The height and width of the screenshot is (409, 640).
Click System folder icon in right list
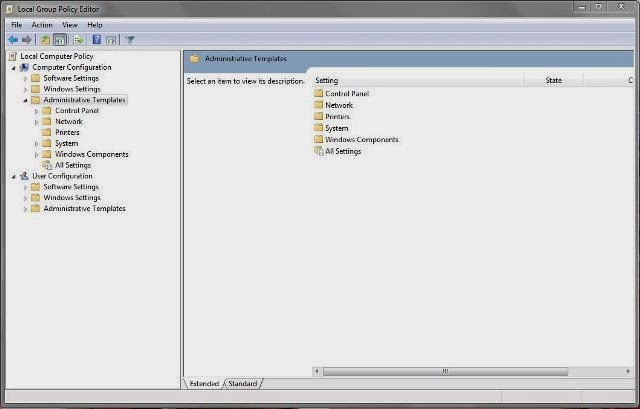[x=319, y=128]
